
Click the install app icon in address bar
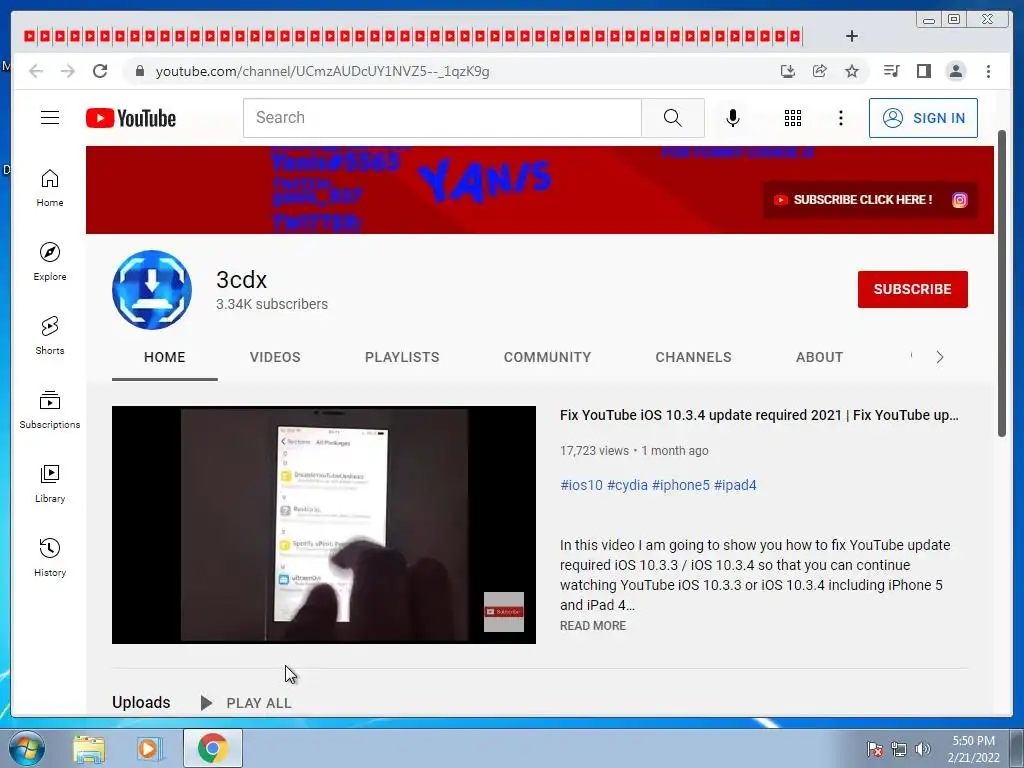pos(788,71)
